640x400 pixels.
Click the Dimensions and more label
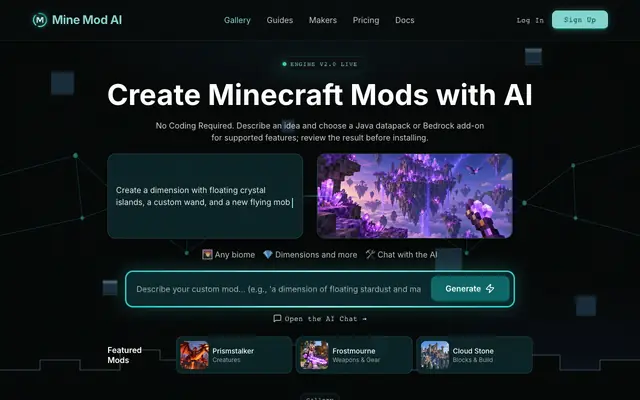tap(316, 255)
